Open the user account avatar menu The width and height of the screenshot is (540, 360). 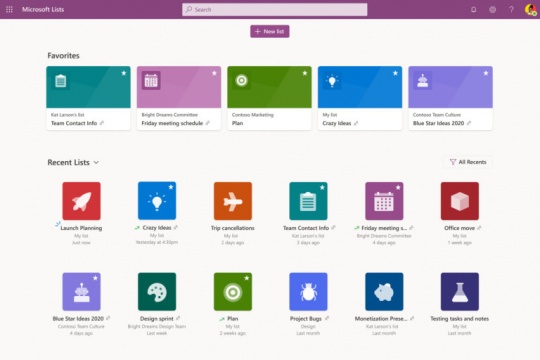530,9
